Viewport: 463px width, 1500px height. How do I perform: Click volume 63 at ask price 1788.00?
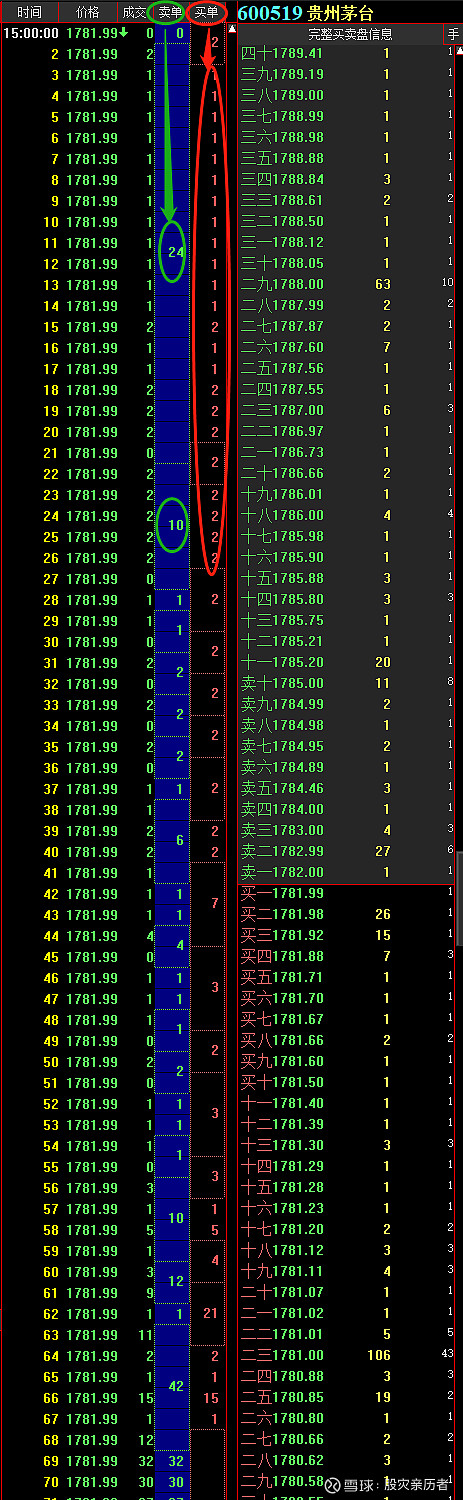[382, 284]
